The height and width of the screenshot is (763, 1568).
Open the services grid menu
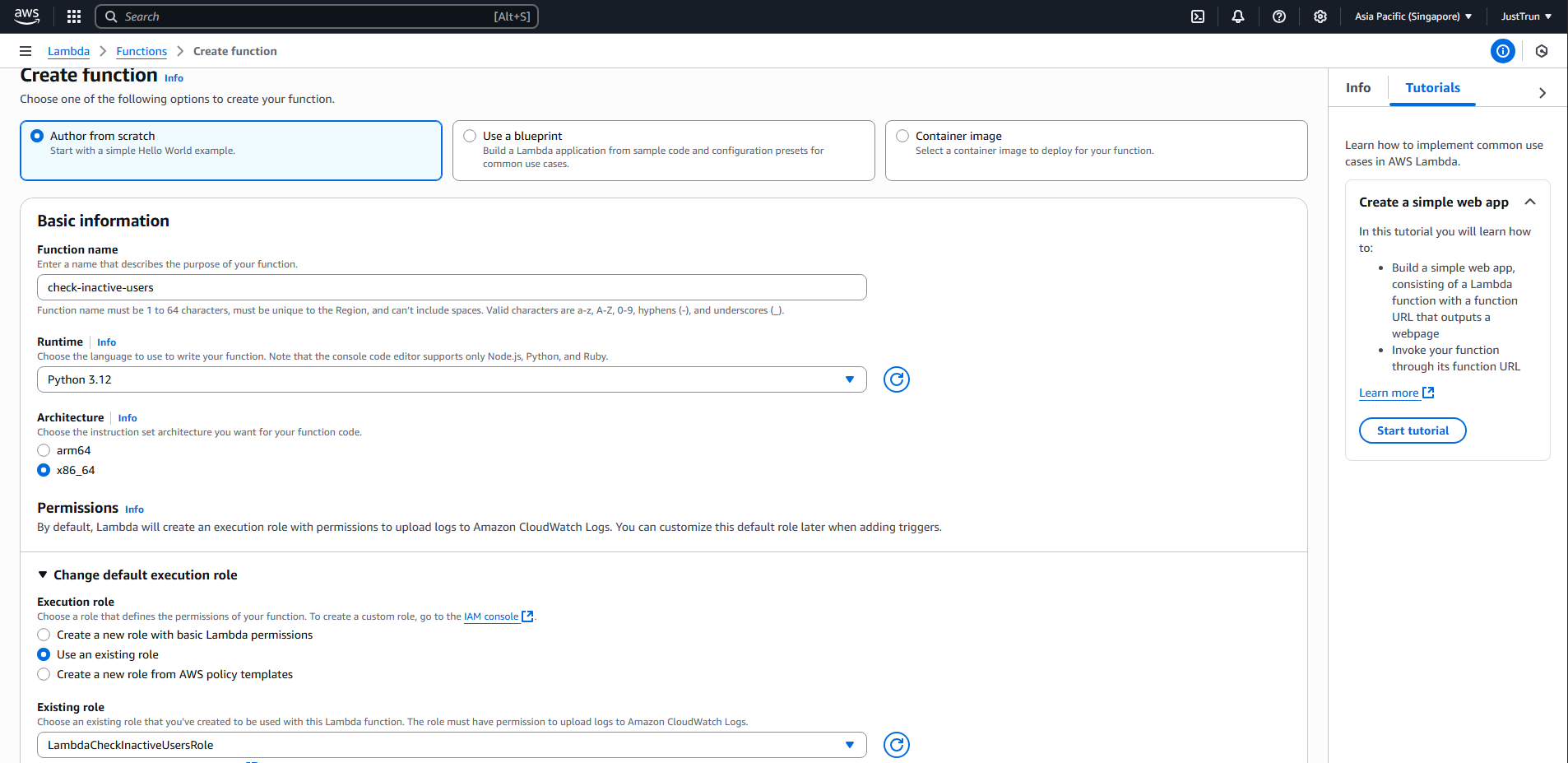tap(74, 16)
